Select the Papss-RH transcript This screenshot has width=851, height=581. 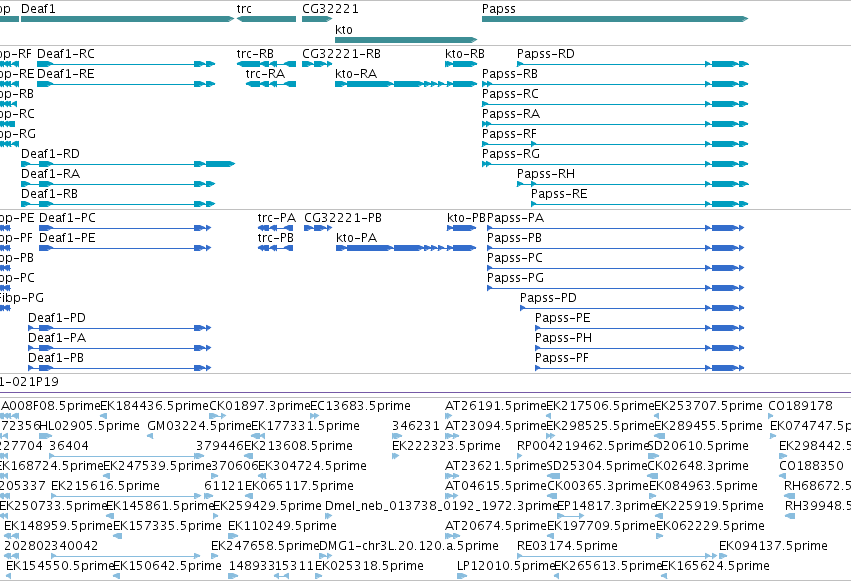point(633,184)
